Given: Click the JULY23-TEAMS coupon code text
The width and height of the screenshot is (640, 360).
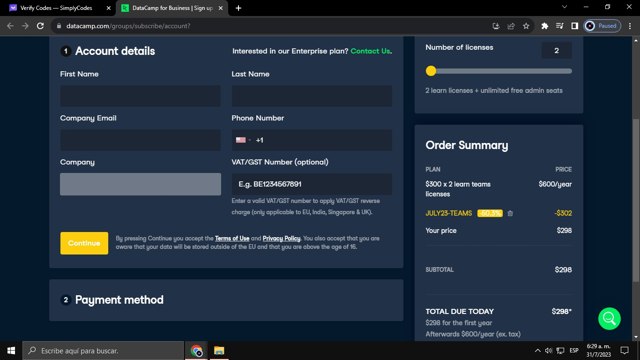Looking at the screenshot, I should (449, 213).
